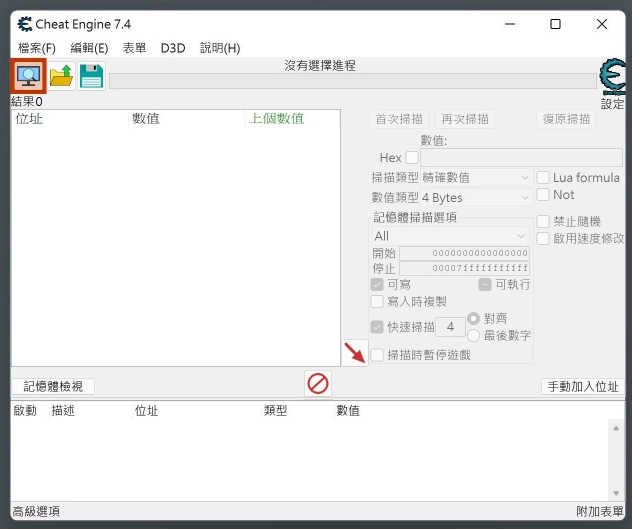Enable 掃描時暫停遊戲 checkbox
The width and height of the screenshot is (632, 529).
[x=377, y=355]
